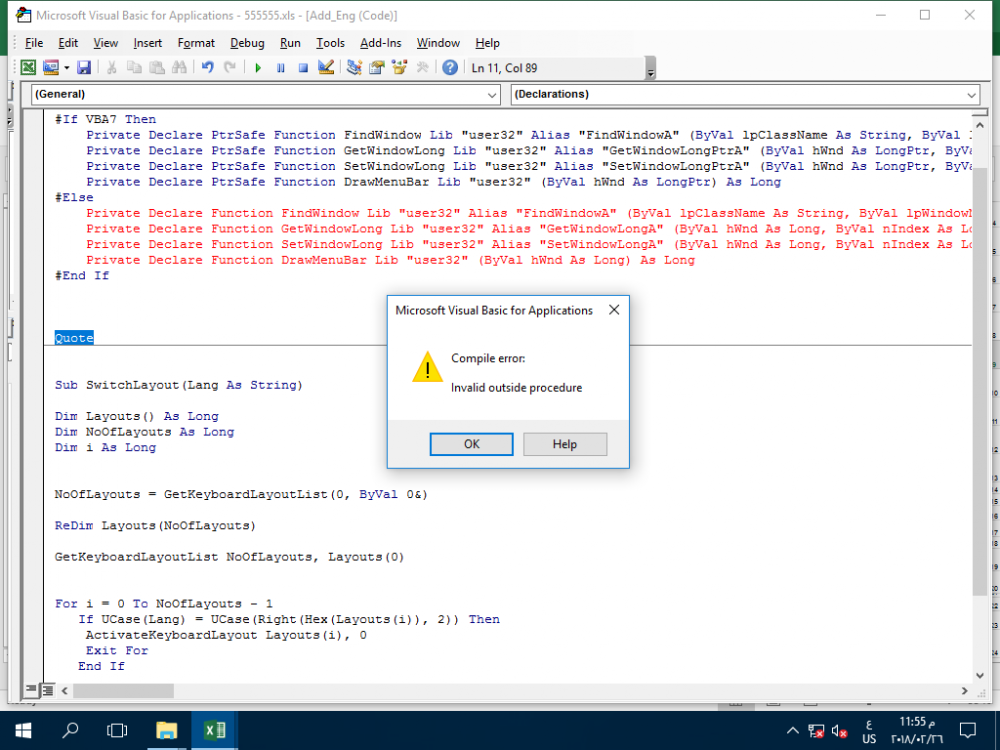This screenshot has height=750, width=1000.
Task: Open the Insert UserForm dropdown arrow
Action: (x=66, y=68)
